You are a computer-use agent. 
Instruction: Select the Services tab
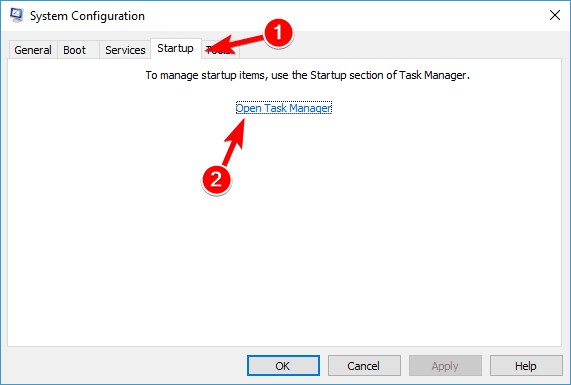[125, 50]
